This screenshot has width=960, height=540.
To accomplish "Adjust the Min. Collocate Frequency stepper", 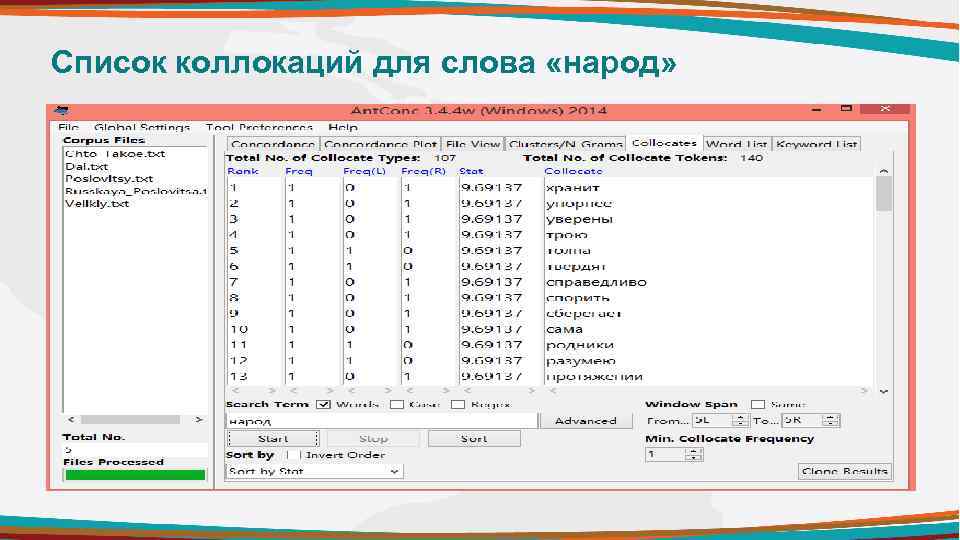I will [x=694, y=455].
